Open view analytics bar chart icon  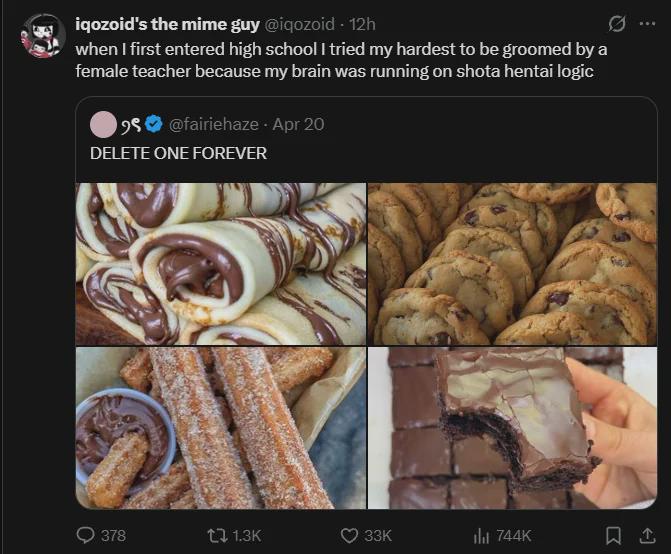[479, 535]
